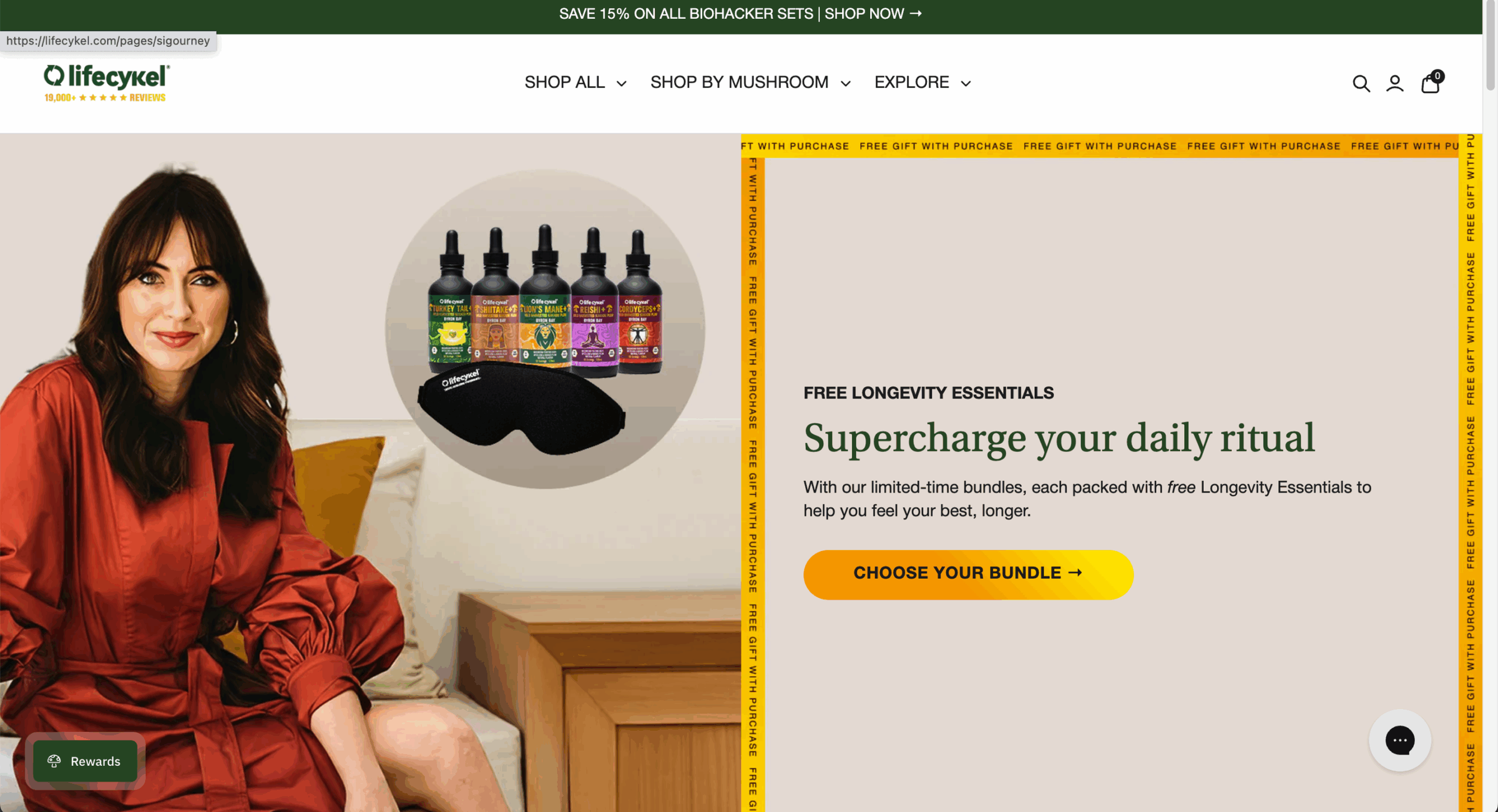Open the search magnifier icon
The width and height of the screenshot is (1498, 812).
(x=1361, y=83)
